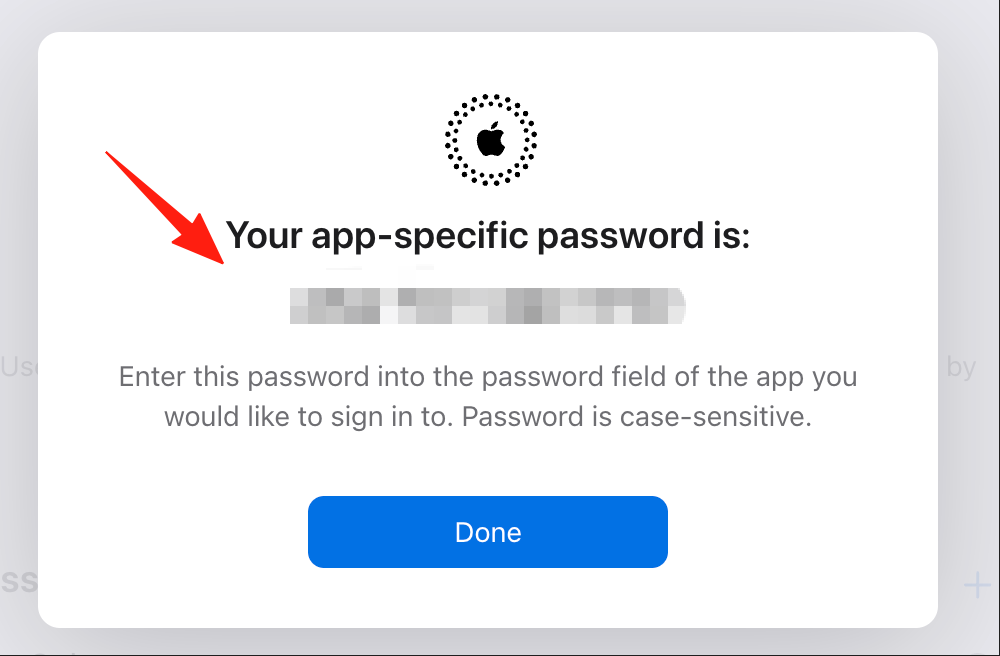Select the blurred app-specific password text
The image size is (1000, 656).
(488, 306)
